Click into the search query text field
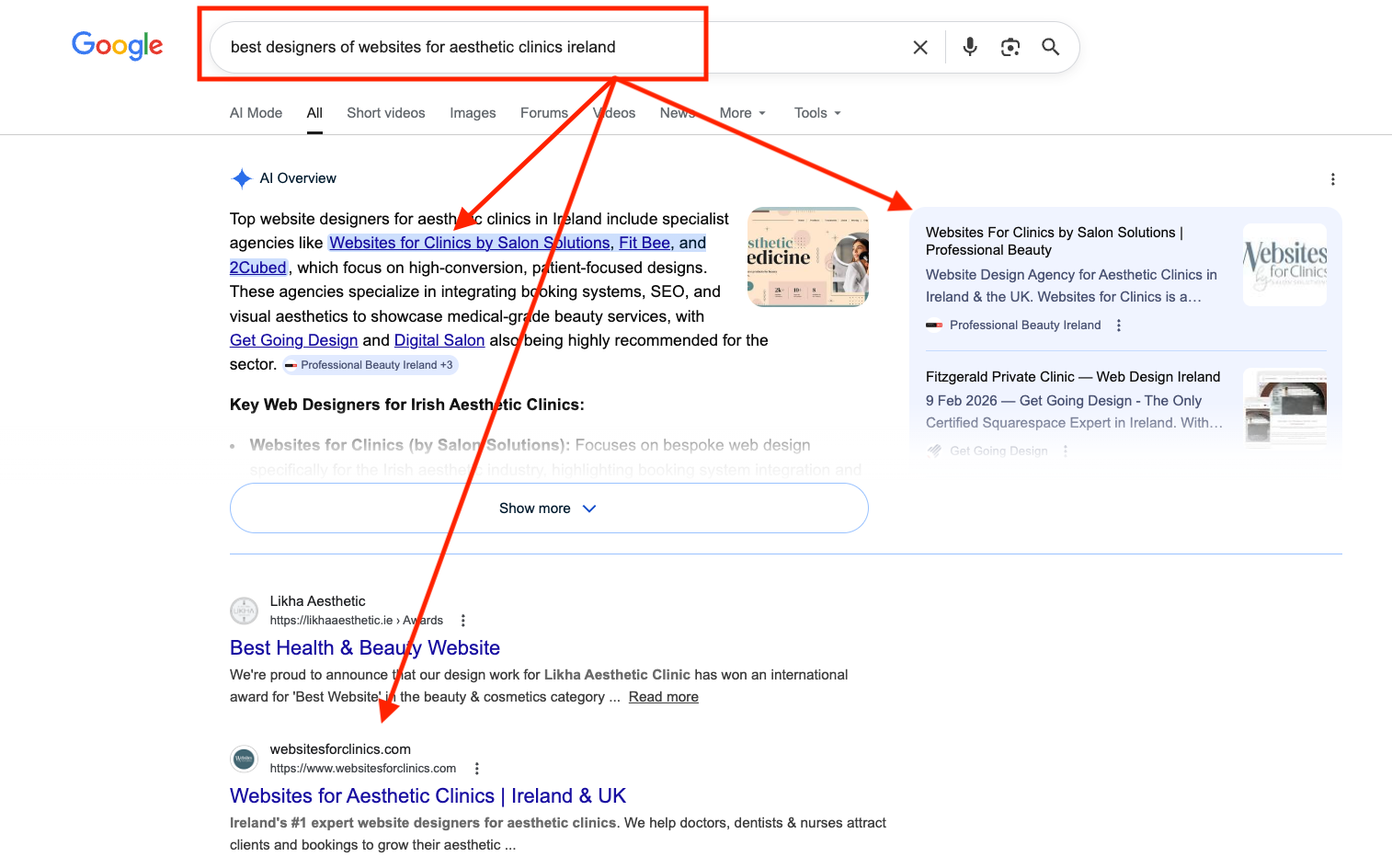The height and width of the screenshot is (868, 1392). [x=561, y=47]
